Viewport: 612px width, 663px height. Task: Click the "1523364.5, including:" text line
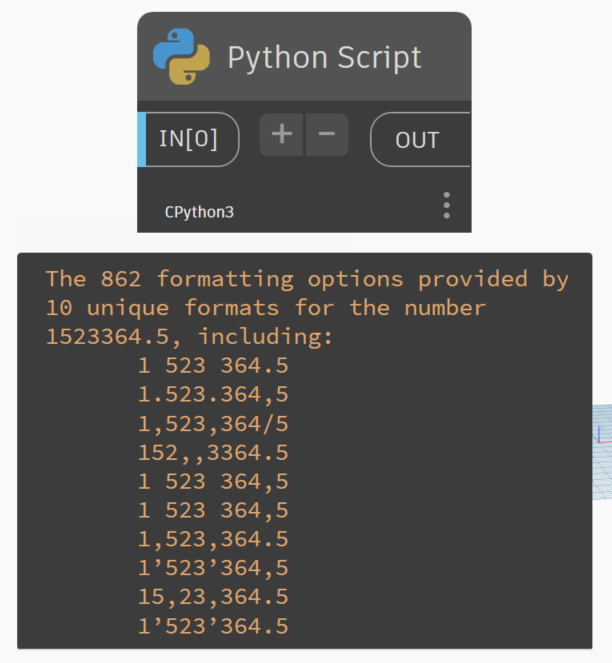[x=189, y=337]
